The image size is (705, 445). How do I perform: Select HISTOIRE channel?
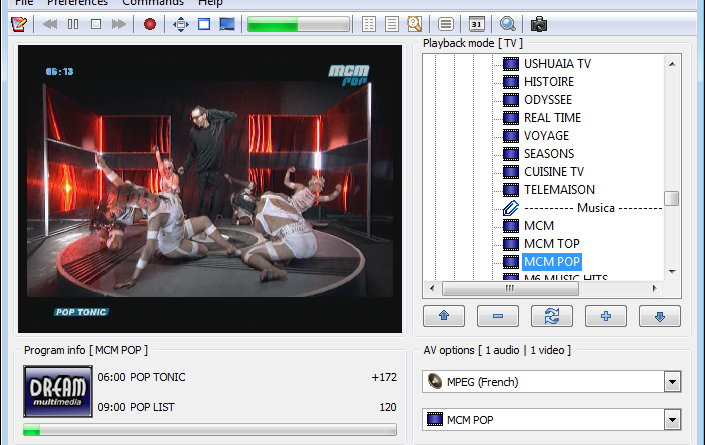[549, 82]
